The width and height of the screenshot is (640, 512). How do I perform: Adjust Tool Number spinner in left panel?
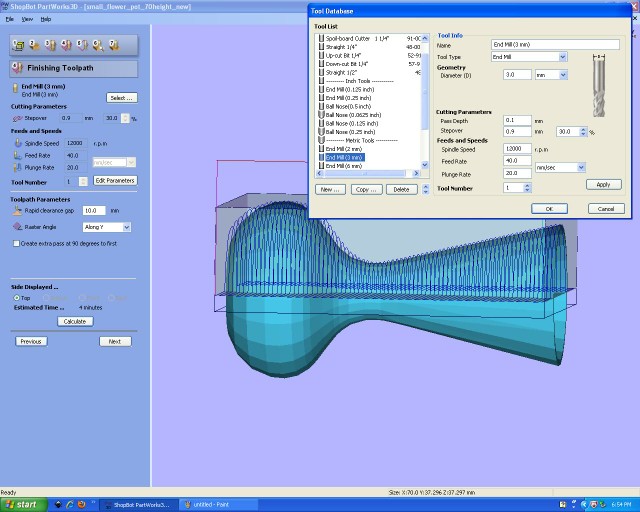pos(83,181)
